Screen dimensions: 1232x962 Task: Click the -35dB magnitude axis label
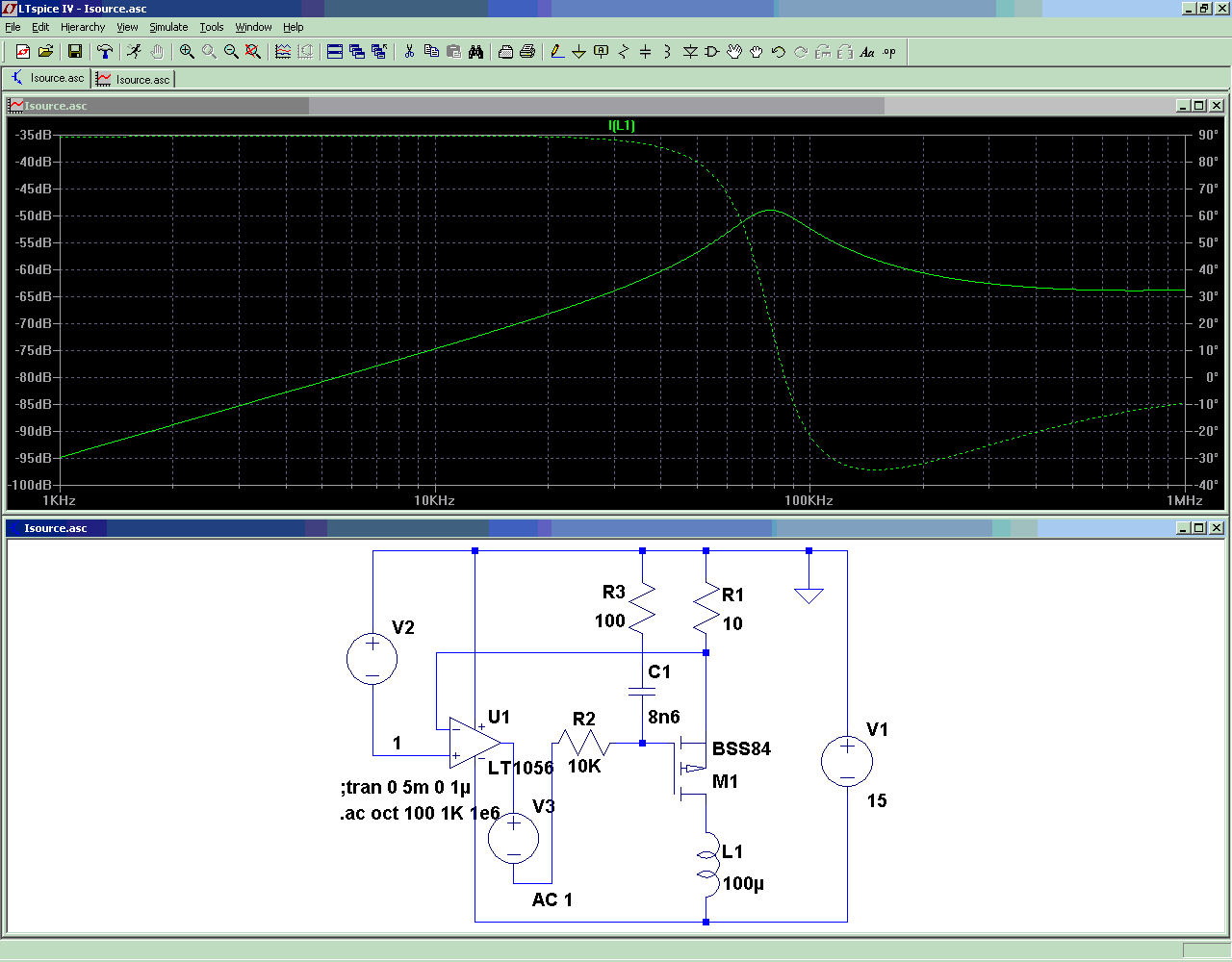(33, 135)
